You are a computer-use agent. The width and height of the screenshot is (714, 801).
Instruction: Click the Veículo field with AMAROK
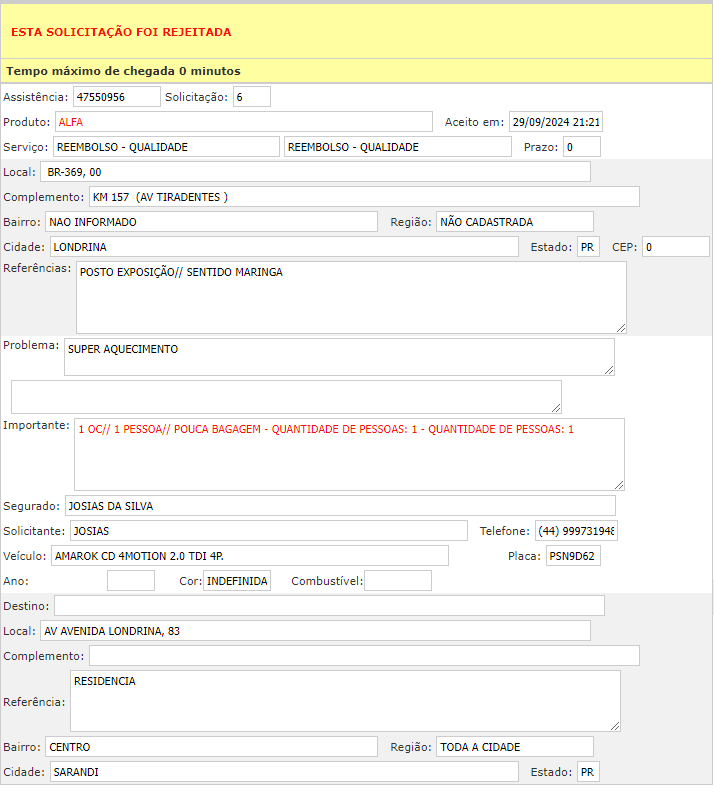(x=249, y=556)
